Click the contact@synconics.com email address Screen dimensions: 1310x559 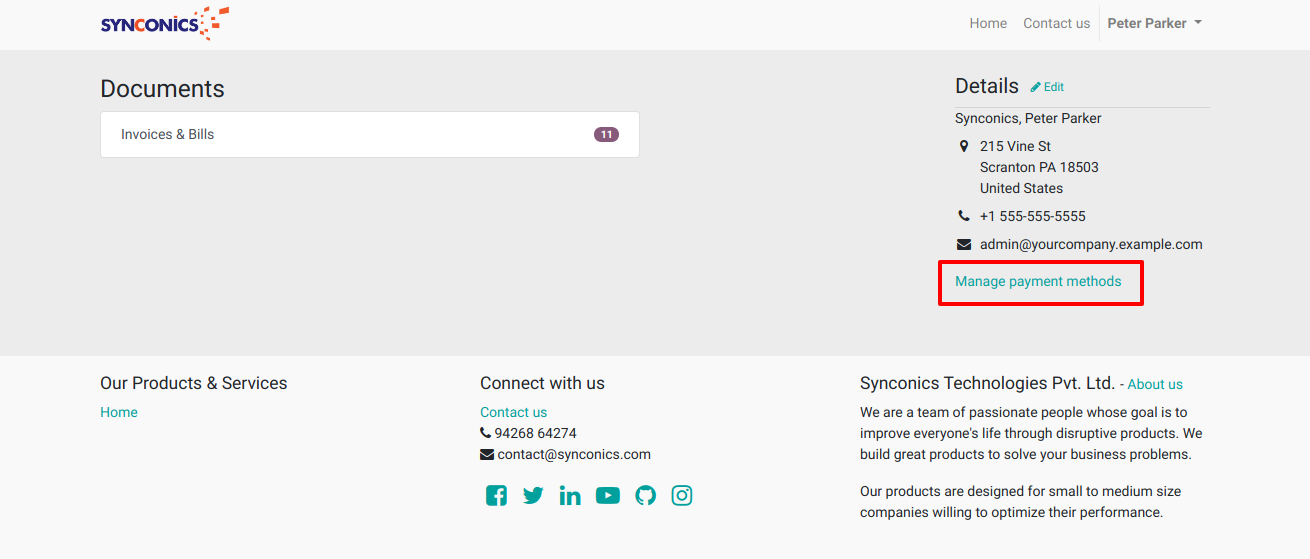(x=574, y=454)
